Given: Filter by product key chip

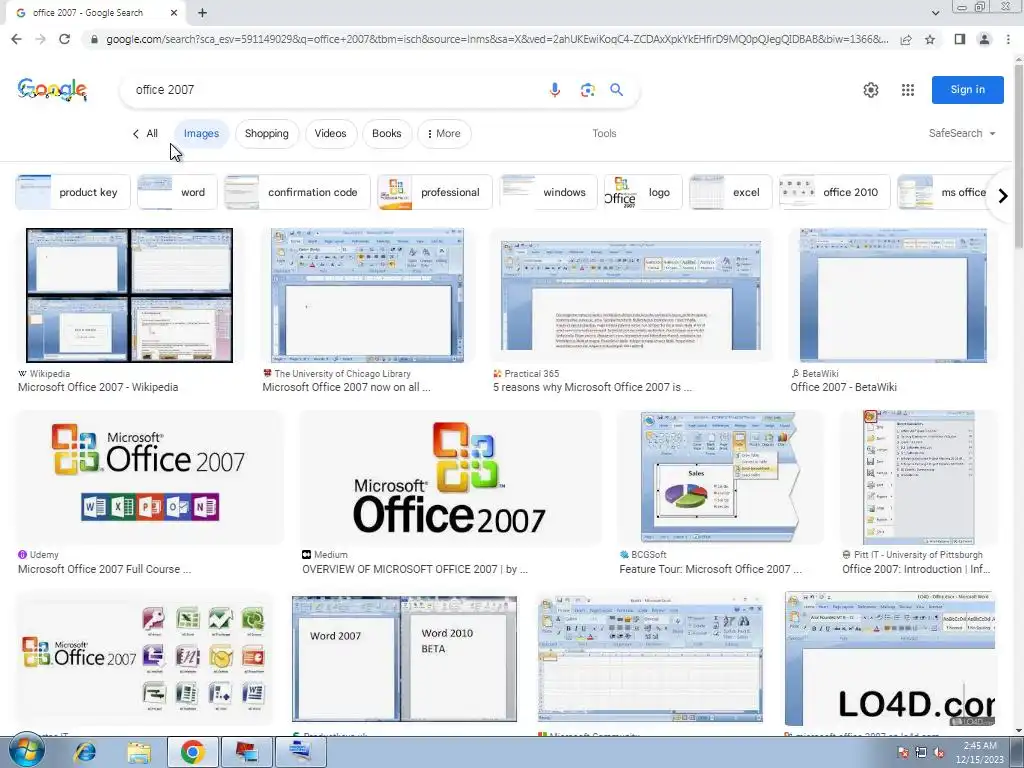Looking at the screenshot, I should pos(72,192).
